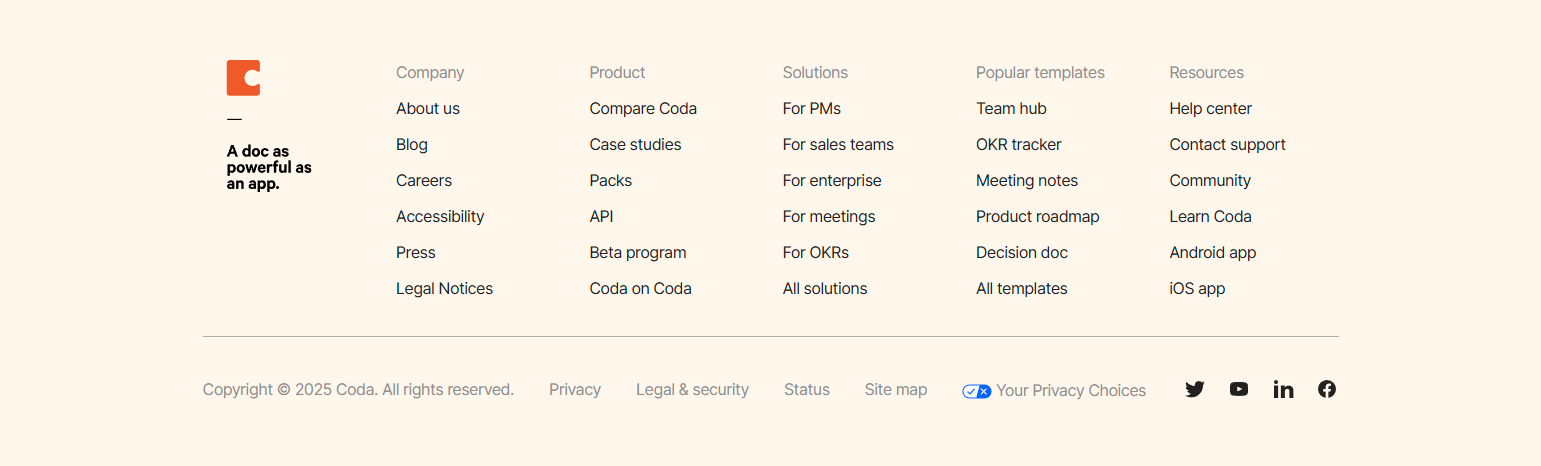Viewport: 1541px width, 466px height.
Task: Open Legal Notices under Company
Action: tap(444, 288)
